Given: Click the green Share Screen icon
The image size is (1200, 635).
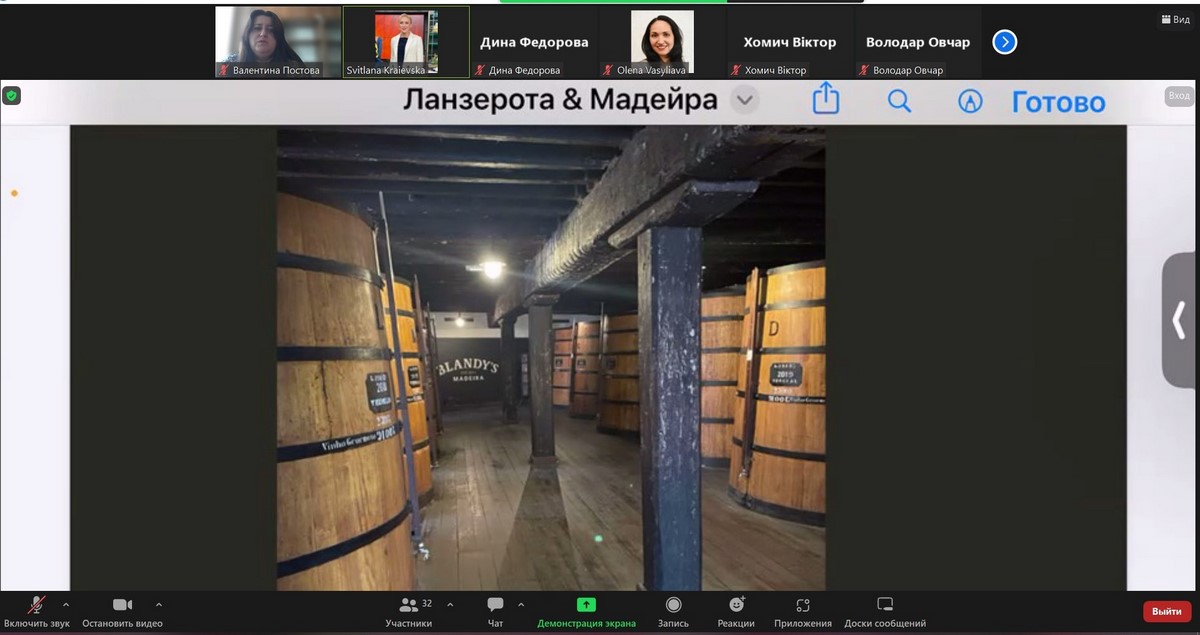Looking at the screenshot, I should tap(586, 605).
